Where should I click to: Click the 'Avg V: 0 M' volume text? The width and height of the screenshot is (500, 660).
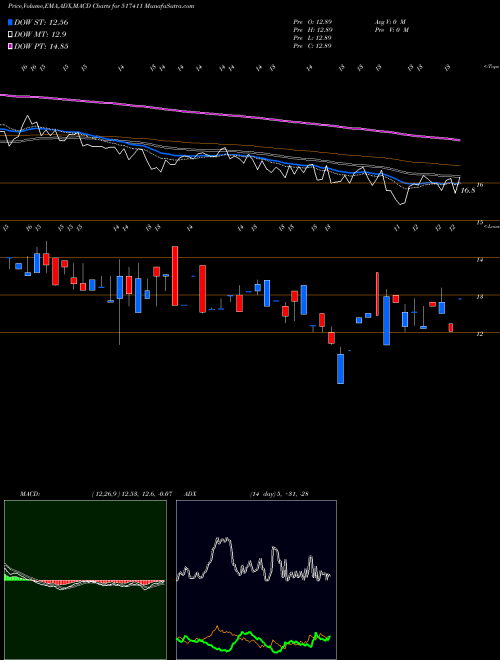390,22
